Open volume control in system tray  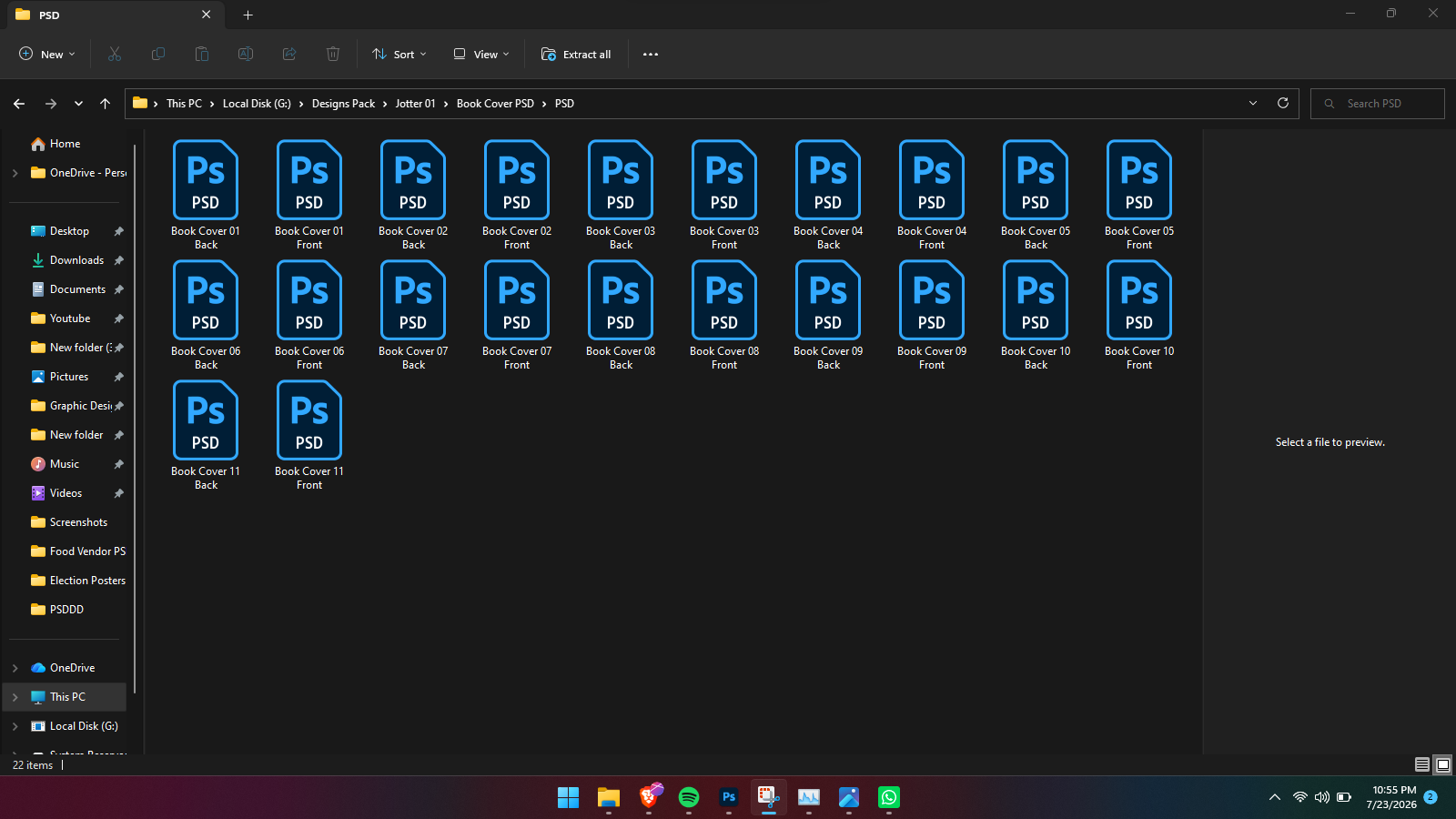(1322, 798)
